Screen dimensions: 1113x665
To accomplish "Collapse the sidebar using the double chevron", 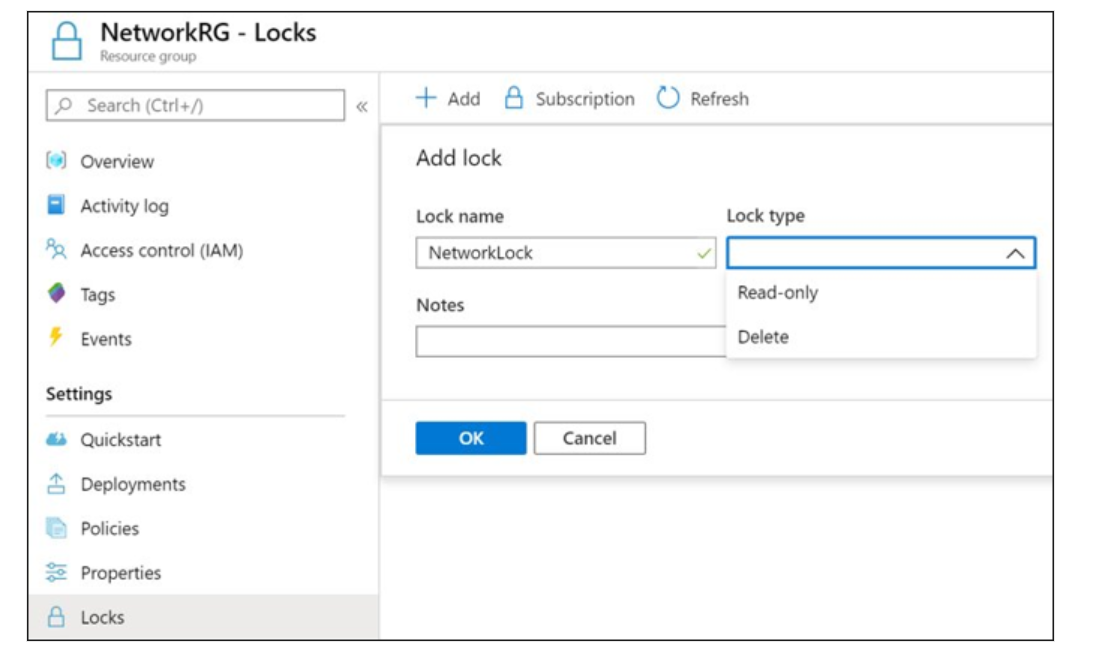I will (361, 104).
